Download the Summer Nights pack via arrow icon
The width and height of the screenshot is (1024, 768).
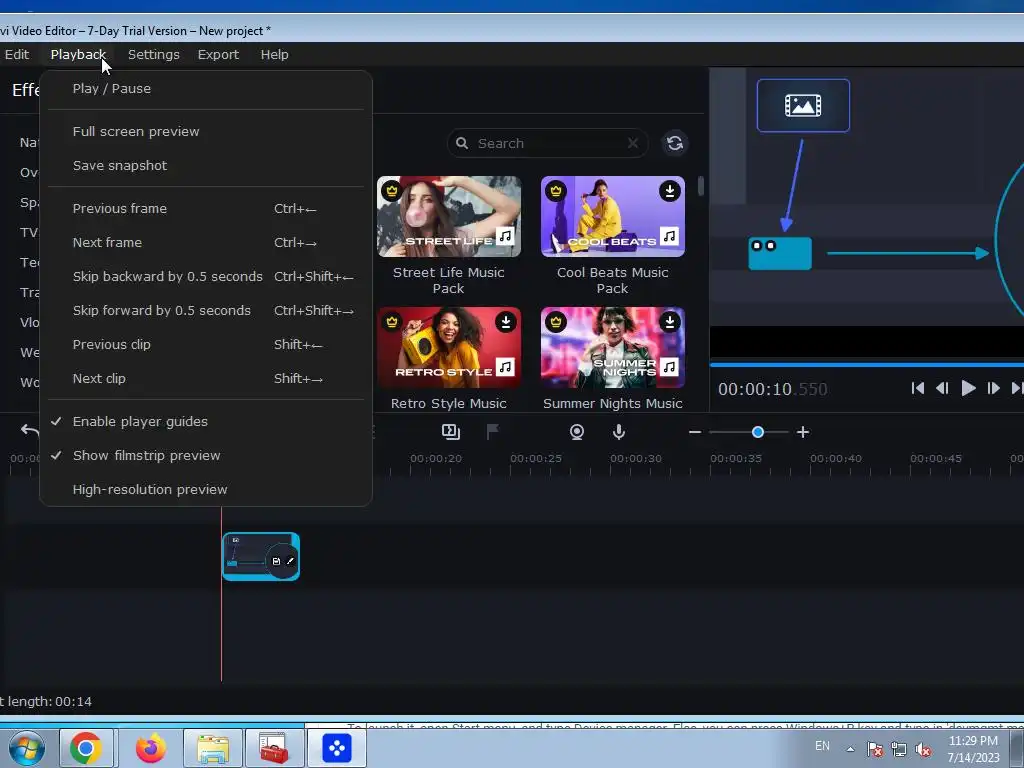pyautogui.click(x=669, y=321)
